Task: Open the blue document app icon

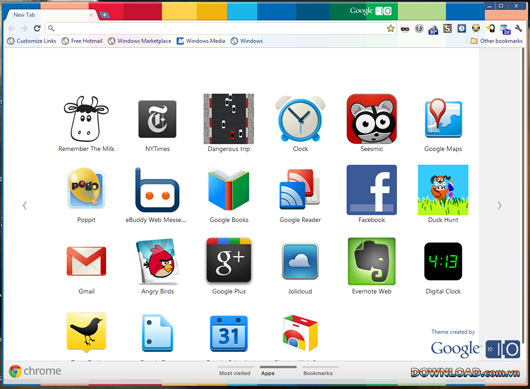Action: point(157,333)
